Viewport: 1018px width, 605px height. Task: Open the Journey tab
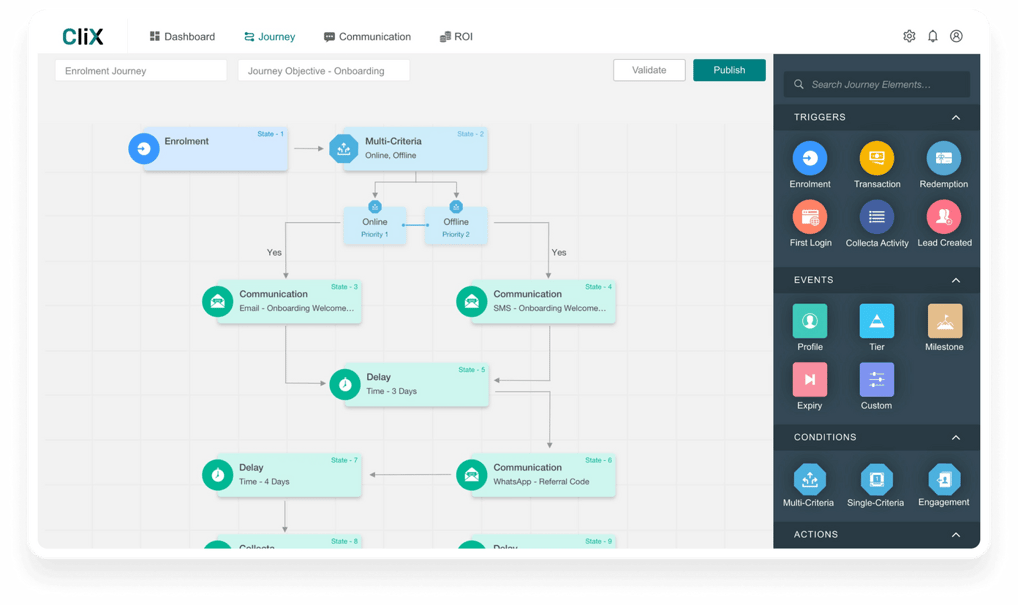point(269,36)
